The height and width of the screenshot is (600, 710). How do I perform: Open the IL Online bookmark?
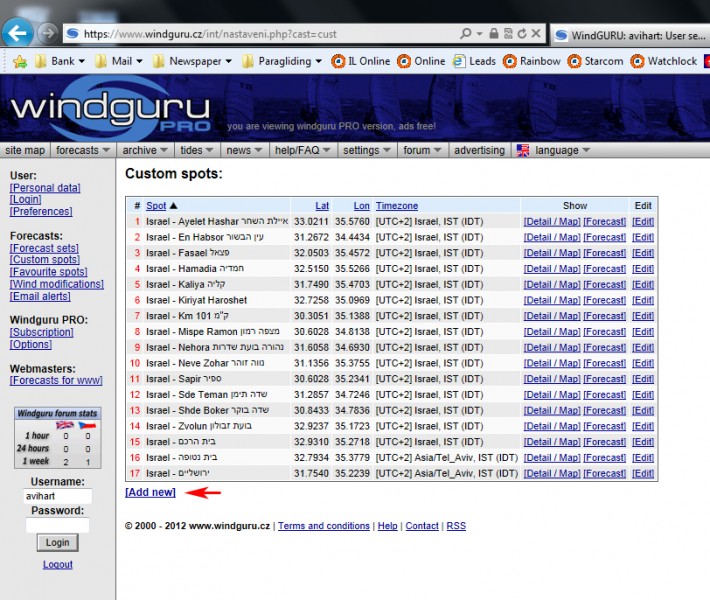361,61
